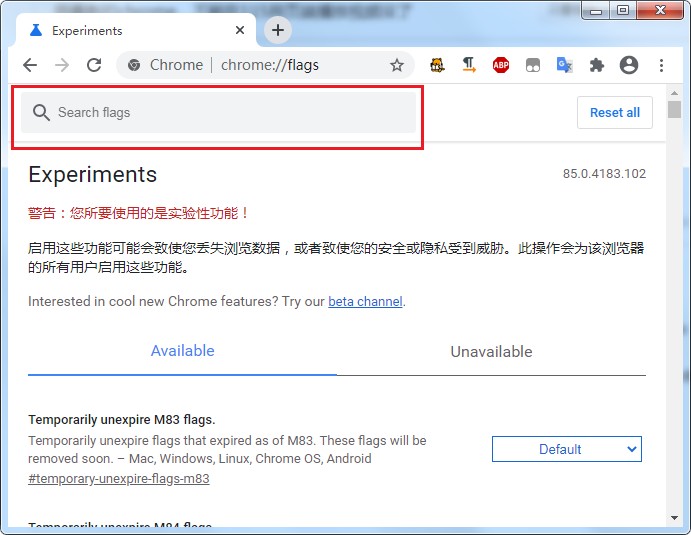
Task: Open the beta channel link
Action: [x=365, y=301]
